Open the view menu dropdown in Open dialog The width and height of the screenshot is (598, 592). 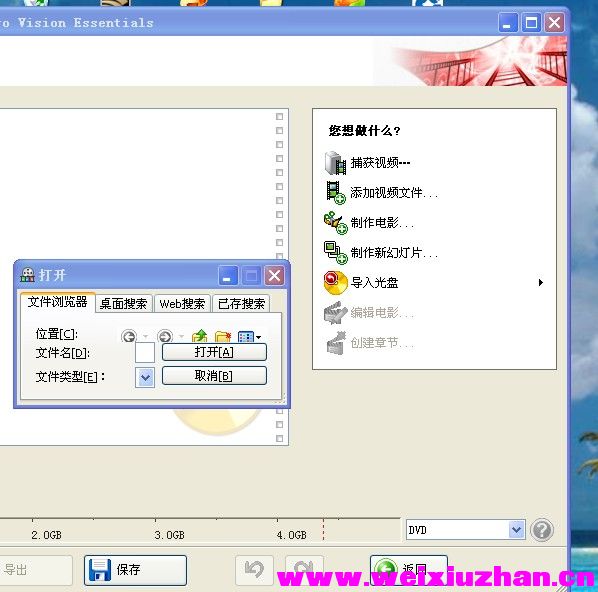pyautogui.click(x=249, y=337)
